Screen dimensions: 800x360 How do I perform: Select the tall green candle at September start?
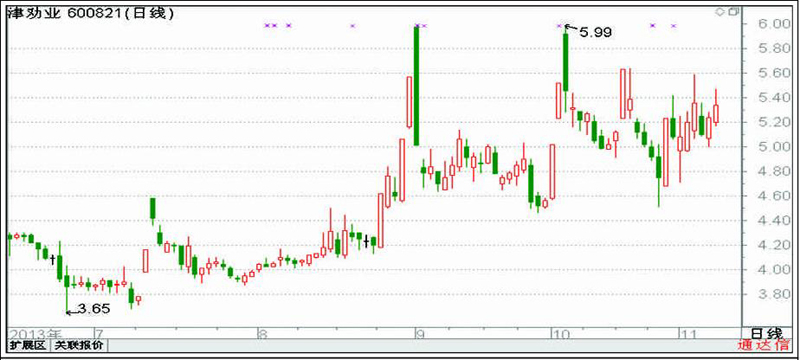(416, 85)
